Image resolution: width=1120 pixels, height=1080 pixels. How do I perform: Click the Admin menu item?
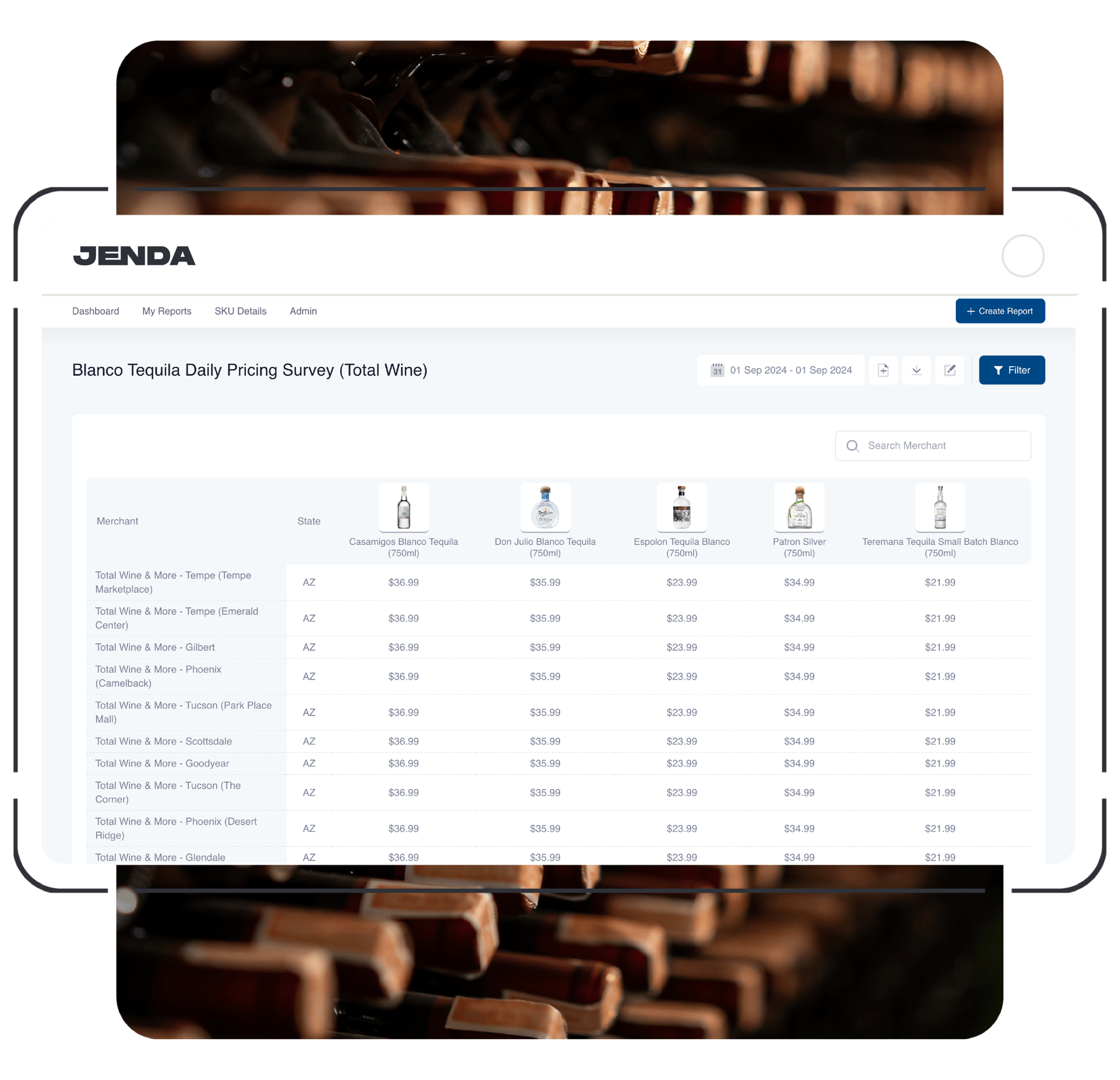tap(302, 311)
